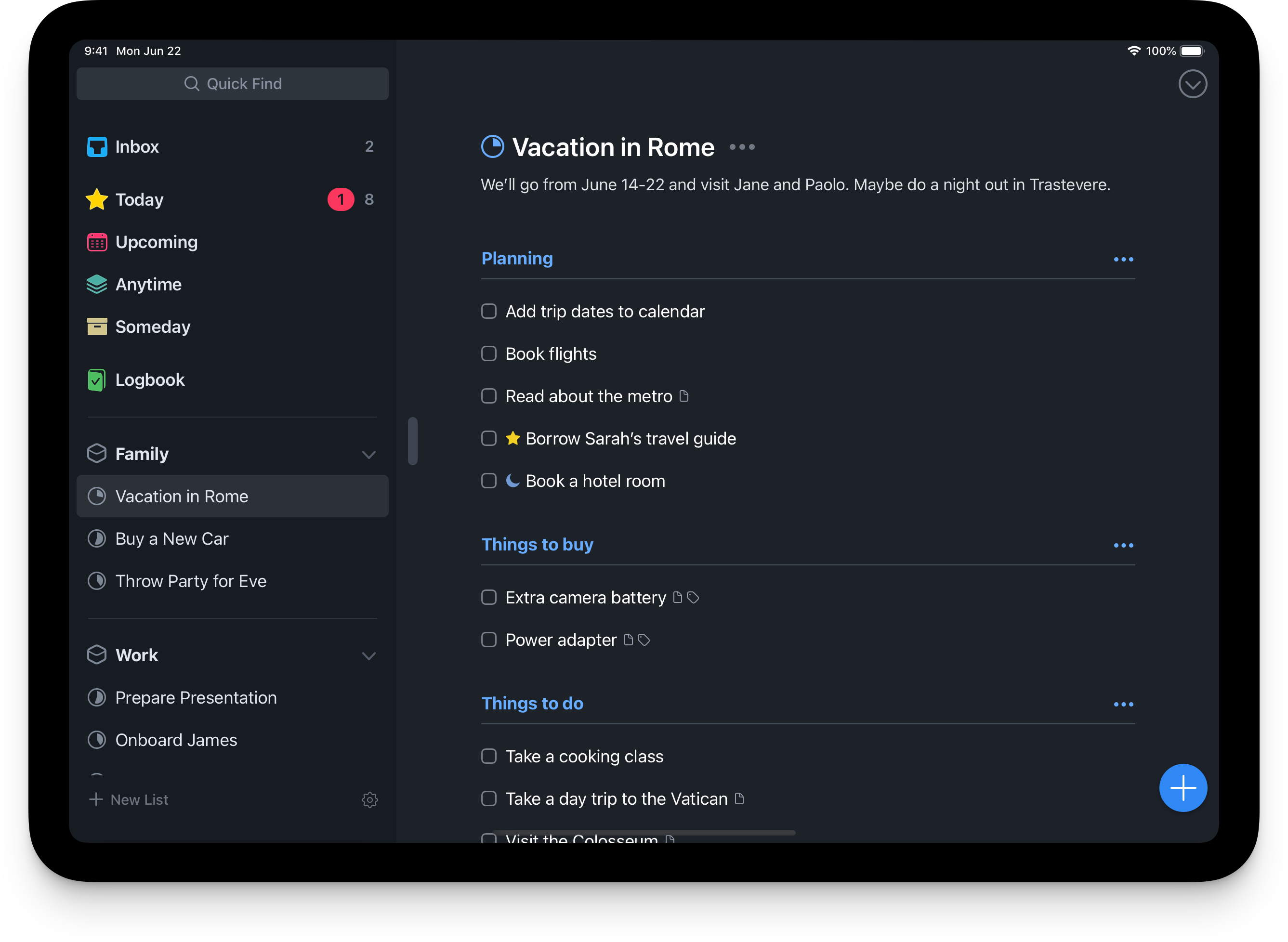Mark Add trip dates to calendar complete
Viewport: 1288px width, 942px height.
(x=488, y=311)
